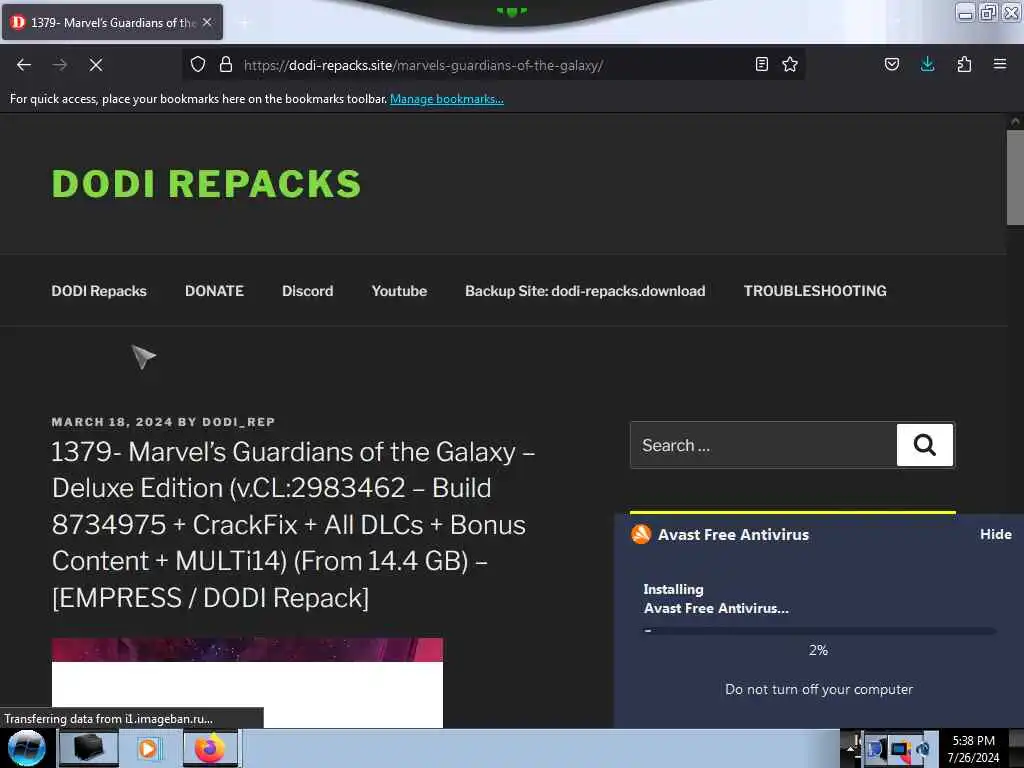Open the Downloads panel arrow icon

coord(927,64)
